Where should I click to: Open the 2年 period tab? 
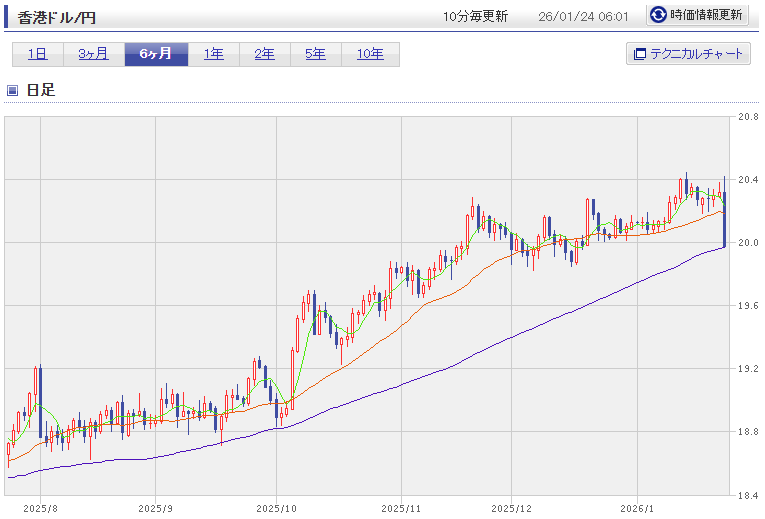click(x=264, y=54)
